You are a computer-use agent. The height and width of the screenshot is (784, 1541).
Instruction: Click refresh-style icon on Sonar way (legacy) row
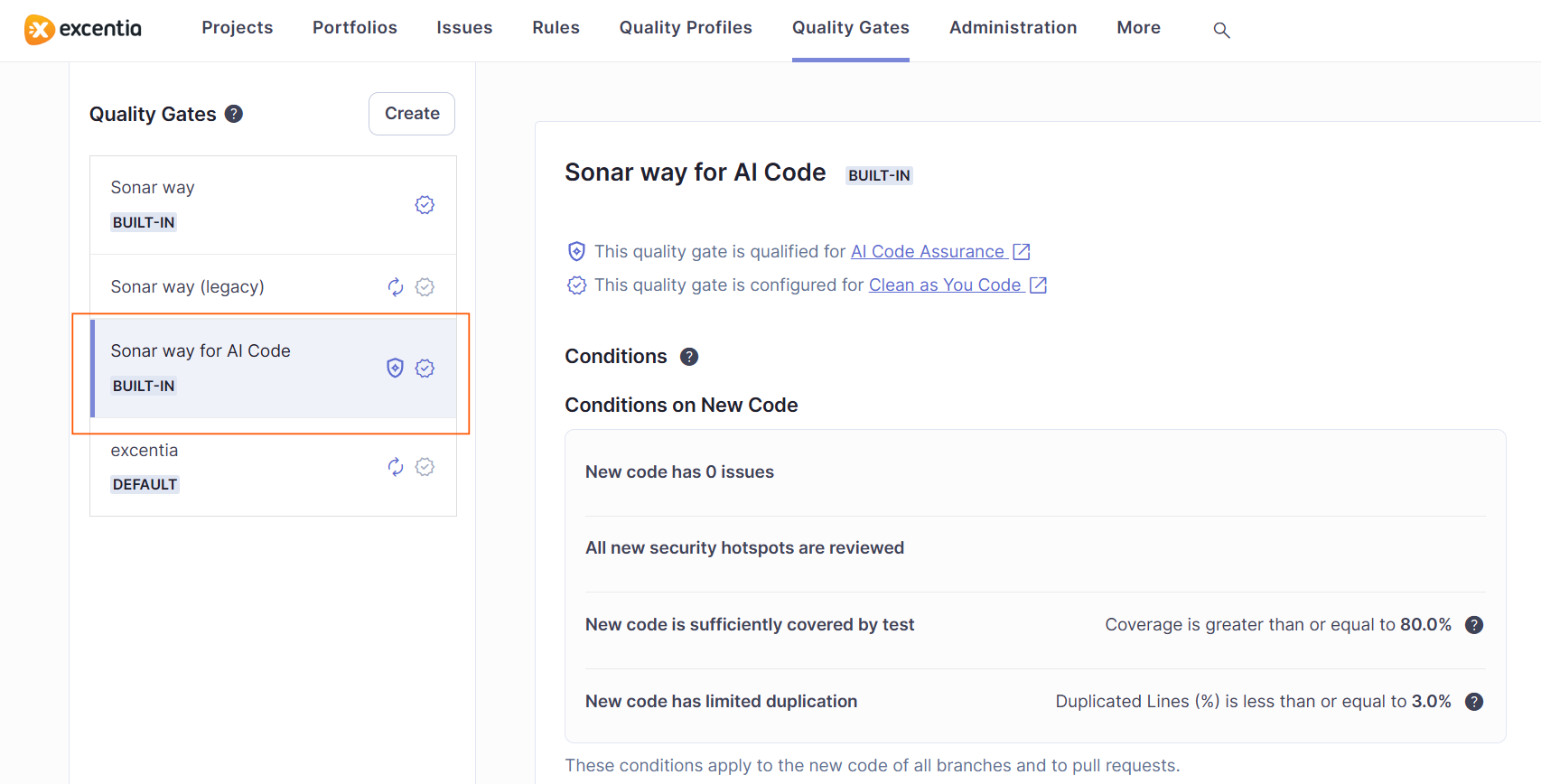(396, 287)
